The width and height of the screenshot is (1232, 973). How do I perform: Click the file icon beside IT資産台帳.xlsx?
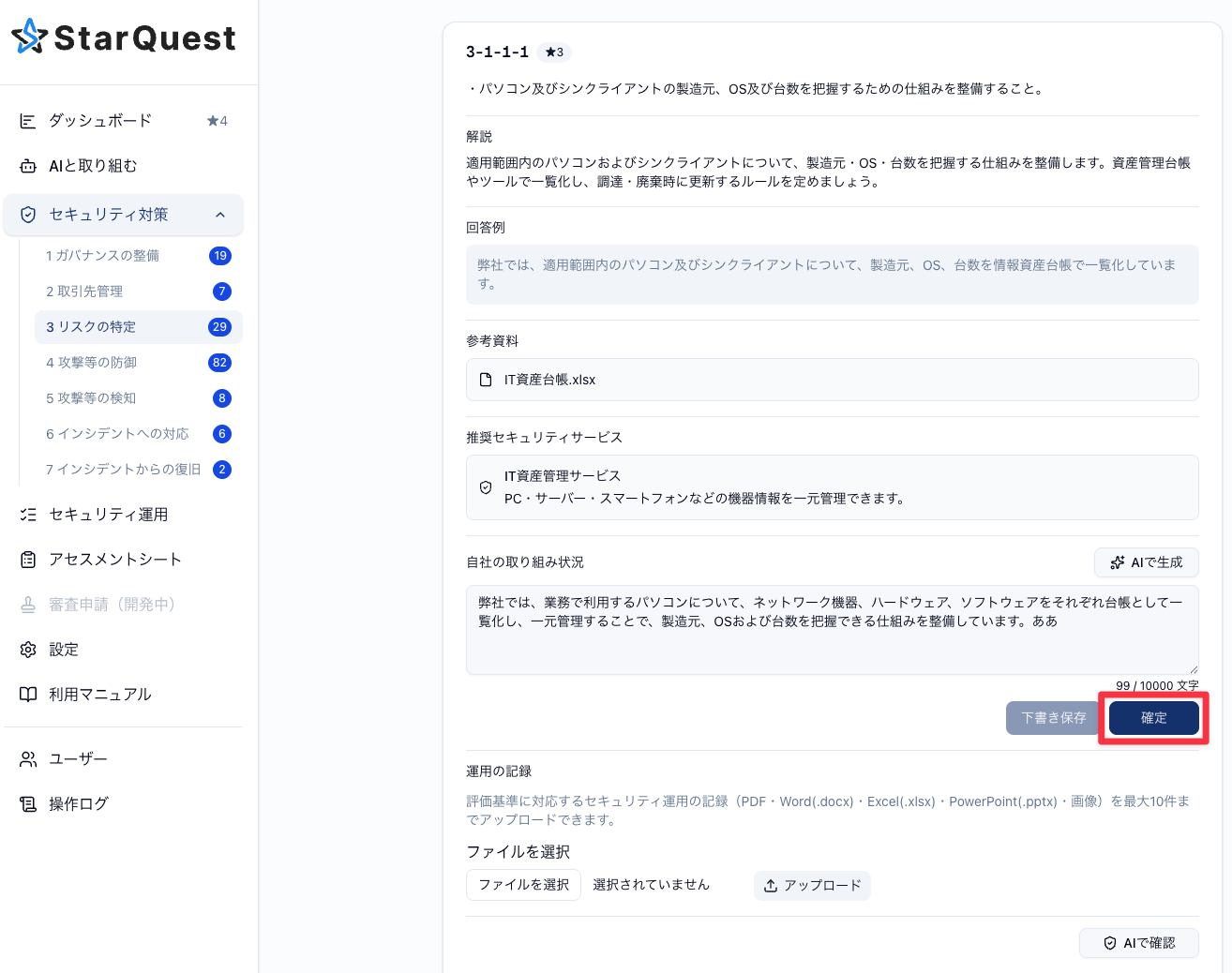coord(486,380)
